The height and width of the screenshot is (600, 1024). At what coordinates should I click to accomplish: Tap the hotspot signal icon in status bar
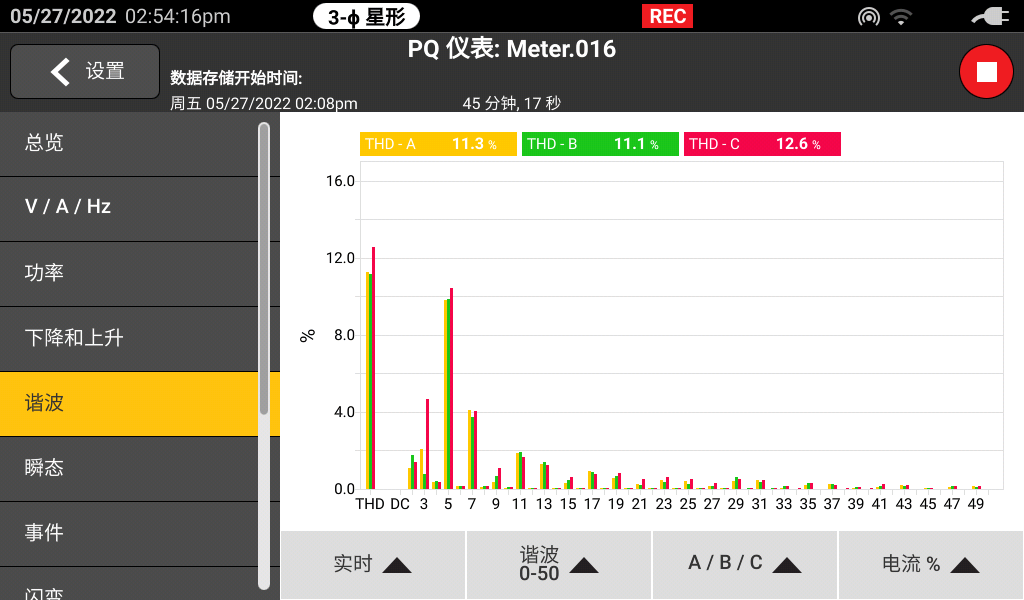coord(869,16)
